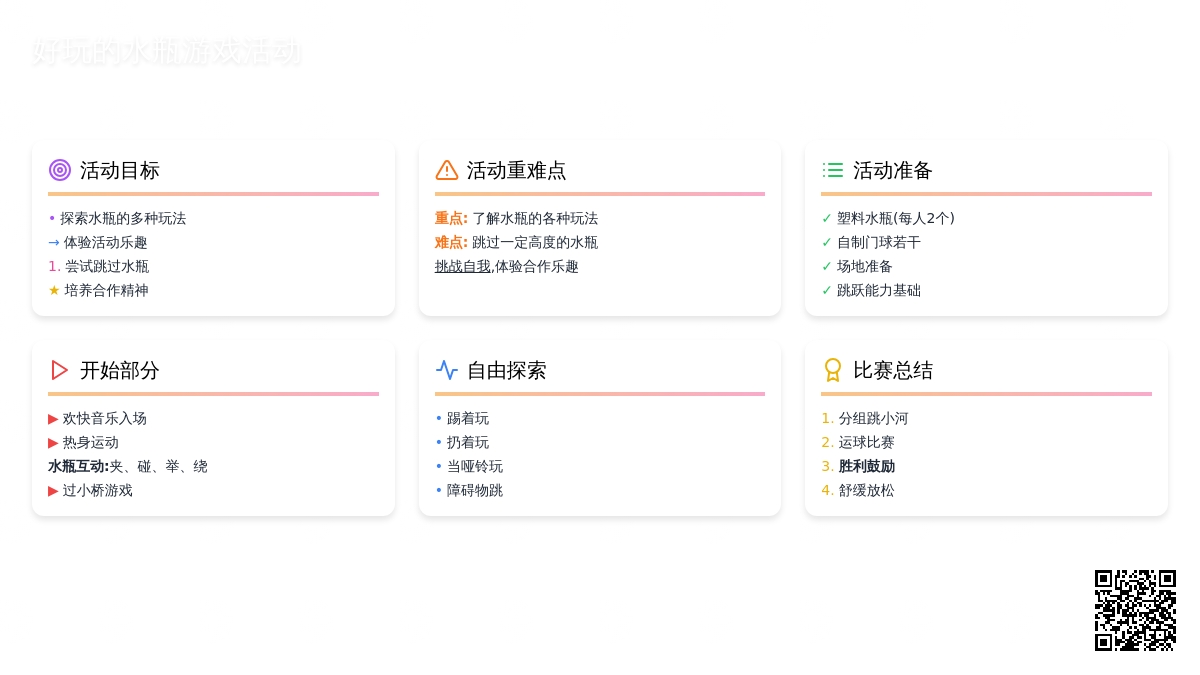This screenshot has width=1200, height=675.
Task: Click the line 运球比赛
Action: tap(867, 442)
